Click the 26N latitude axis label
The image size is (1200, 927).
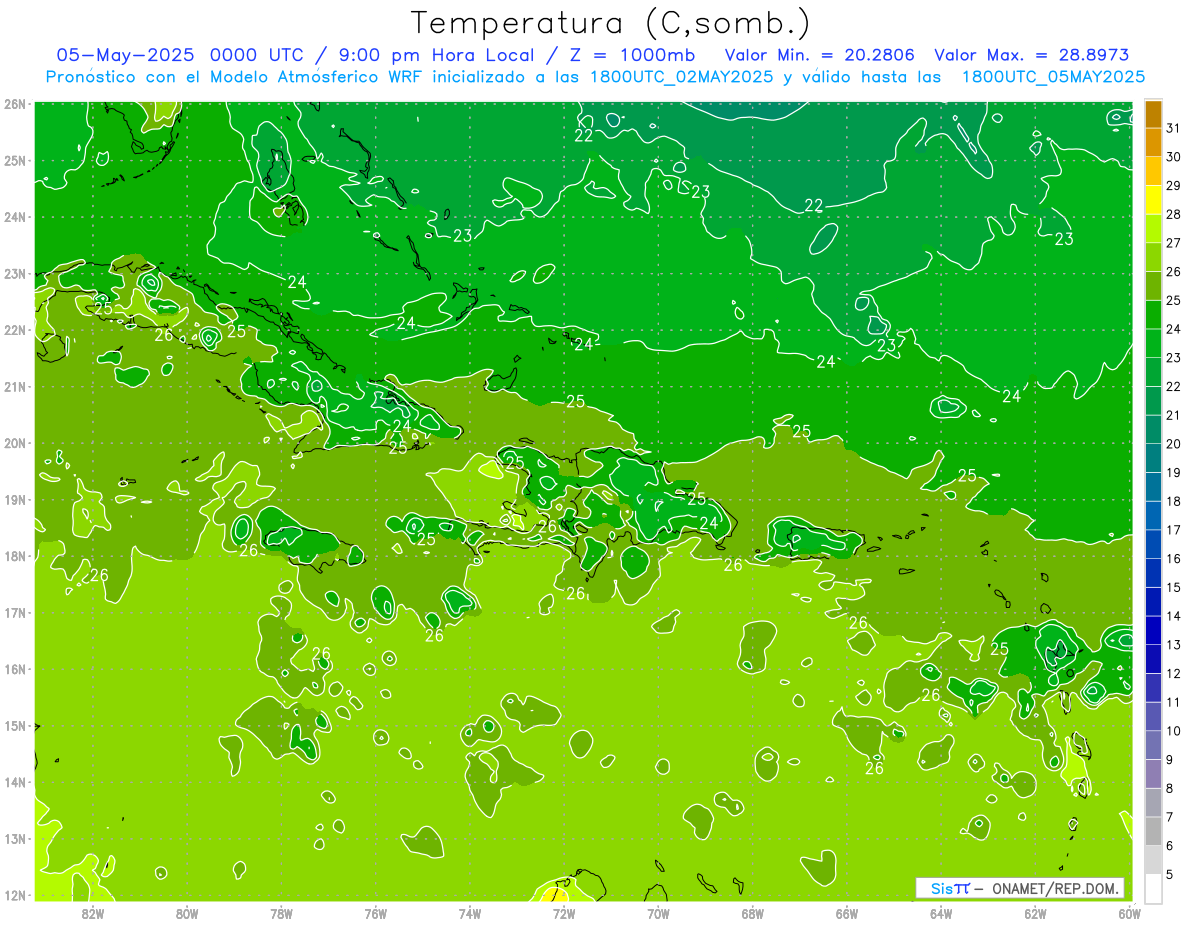tap(16, 104)
